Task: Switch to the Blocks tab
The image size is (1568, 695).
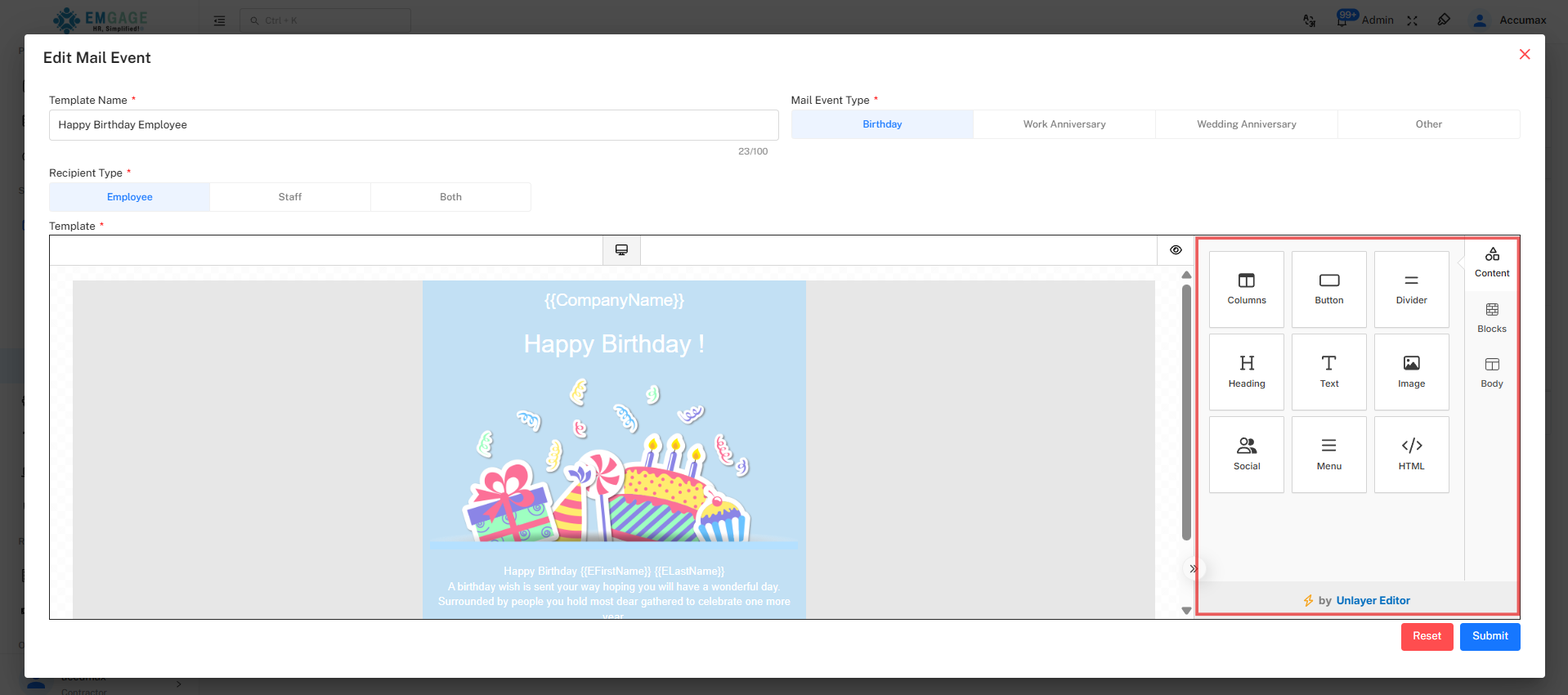Action: [1491, 317]
